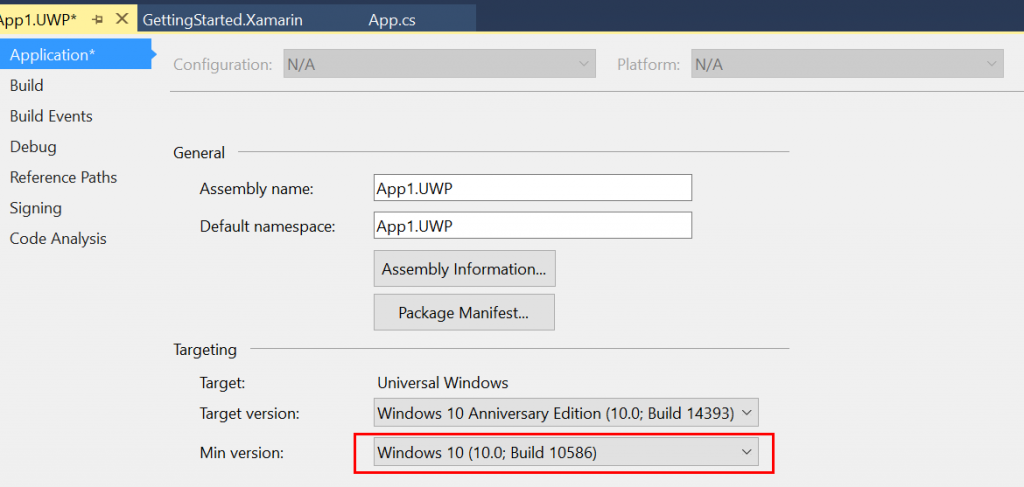
Task: Open the Signing settings page
Action: (35, 208)
